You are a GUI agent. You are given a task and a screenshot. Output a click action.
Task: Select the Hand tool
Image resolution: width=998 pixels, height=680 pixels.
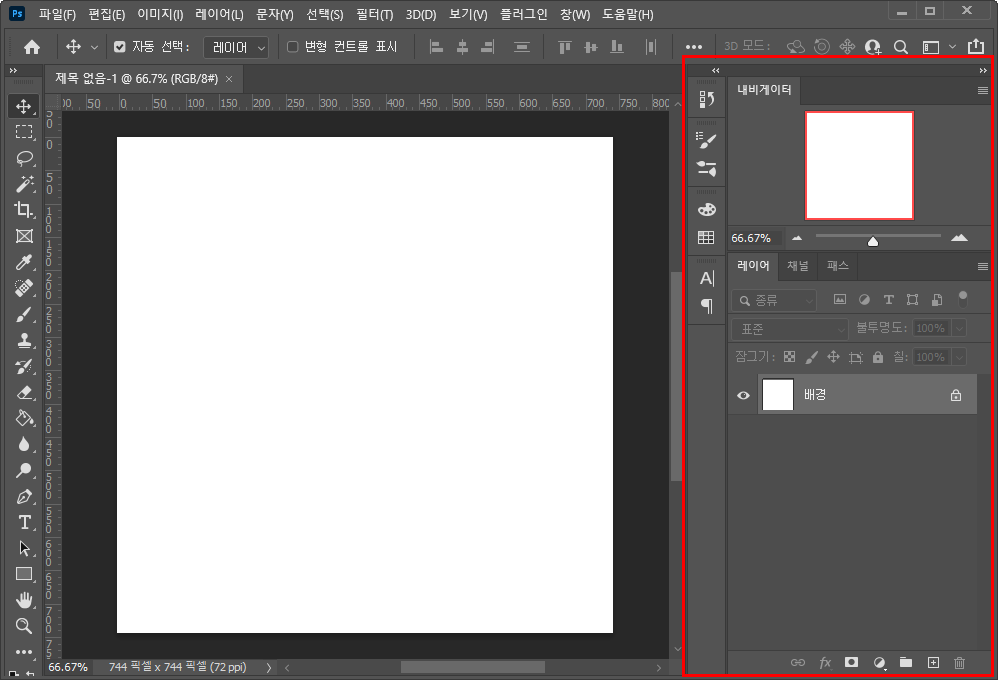click(x=24, y=600)
